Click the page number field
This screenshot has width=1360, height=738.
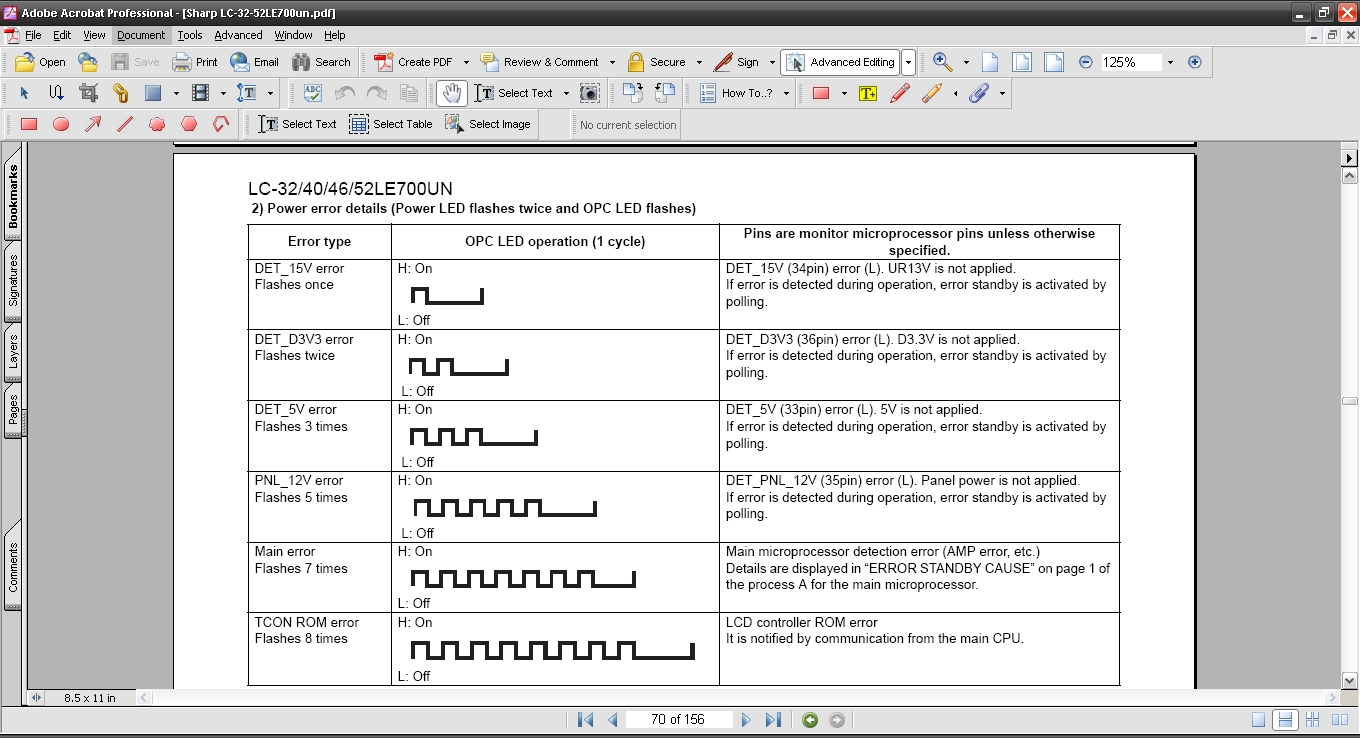678,720
